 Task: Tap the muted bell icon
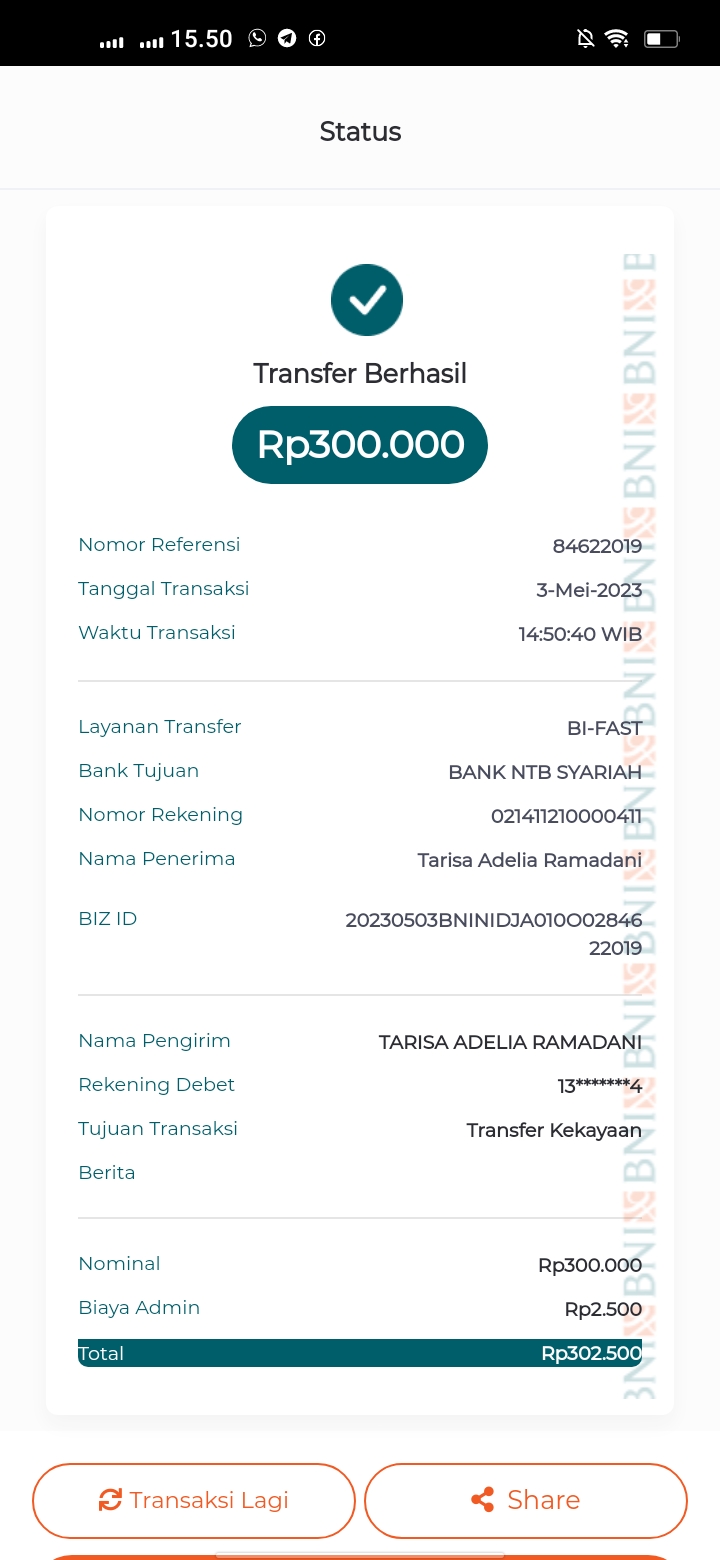tap(586, 38)
